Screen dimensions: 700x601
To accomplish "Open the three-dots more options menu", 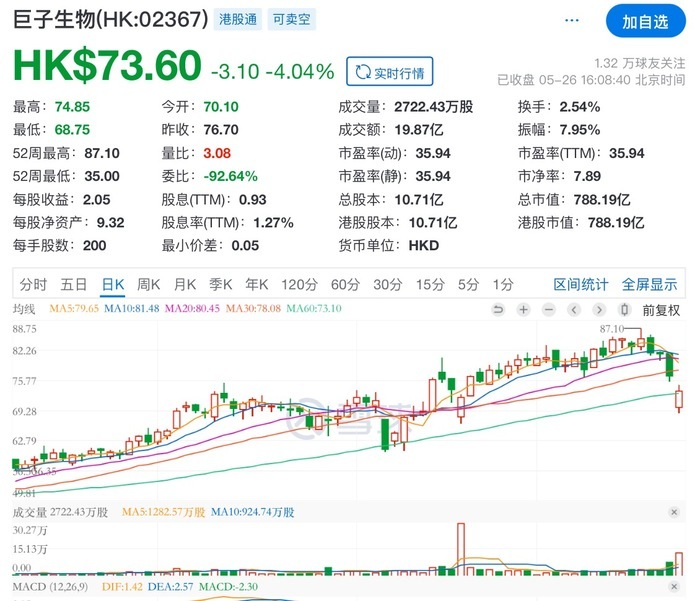I will point(571,21).
